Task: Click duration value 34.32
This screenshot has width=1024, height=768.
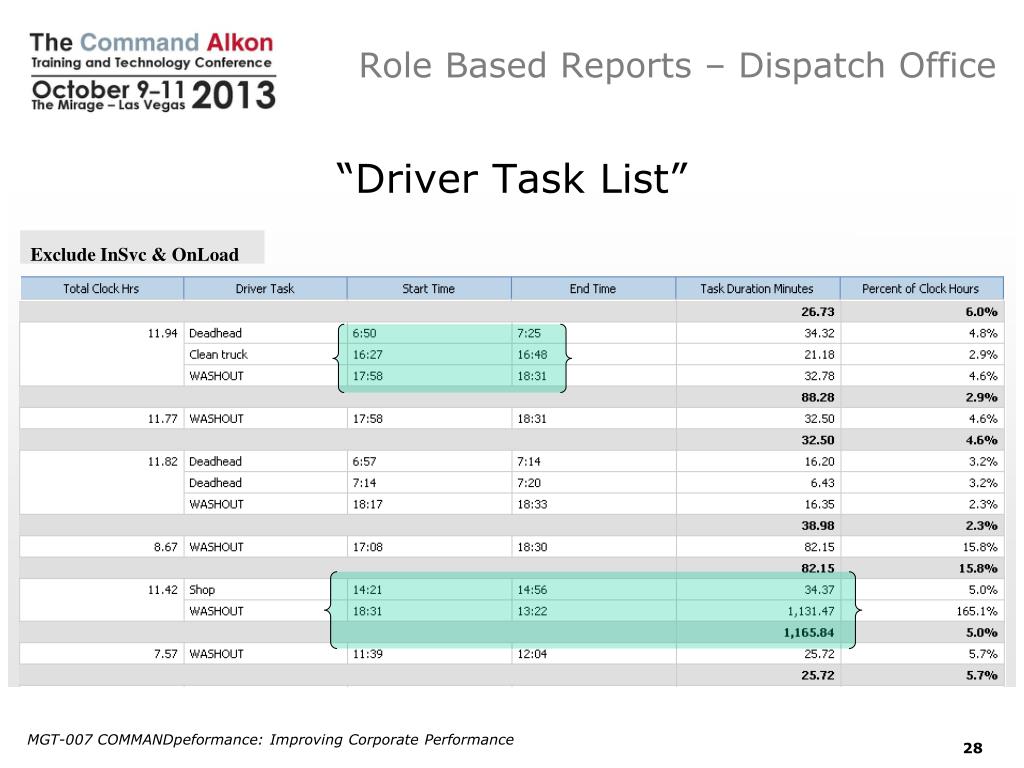Action: click(819, 333)
